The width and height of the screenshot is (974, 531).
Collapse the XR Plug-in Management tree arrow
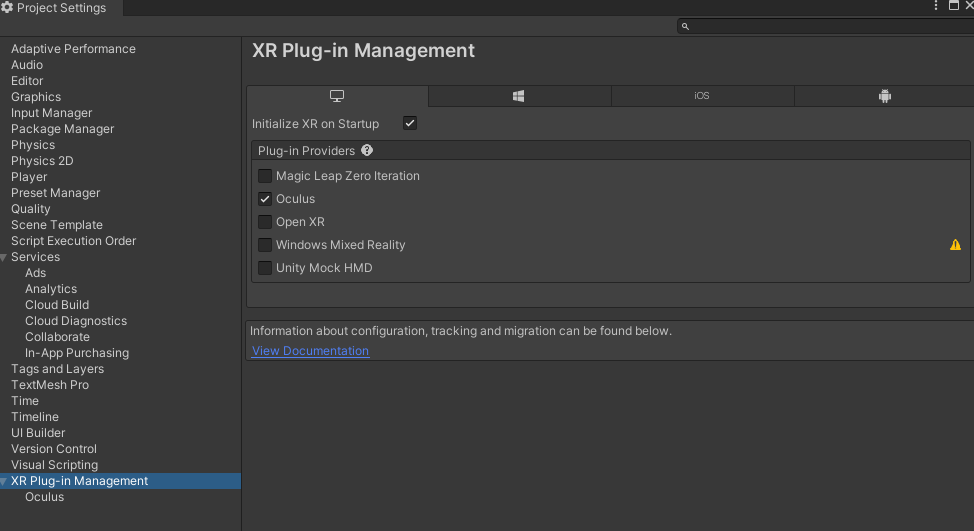(x=4, y=482)
